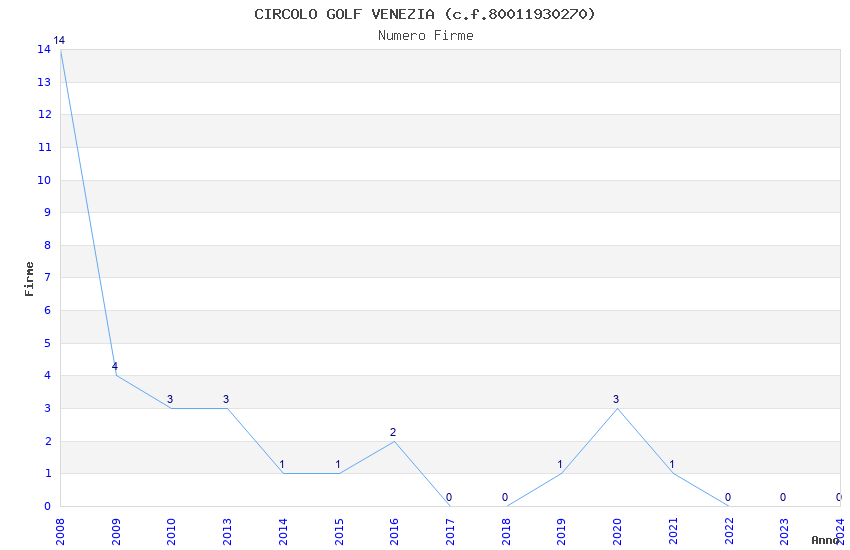Click y-axis tick label 8

pyautogui.click(x=48, y=245)
